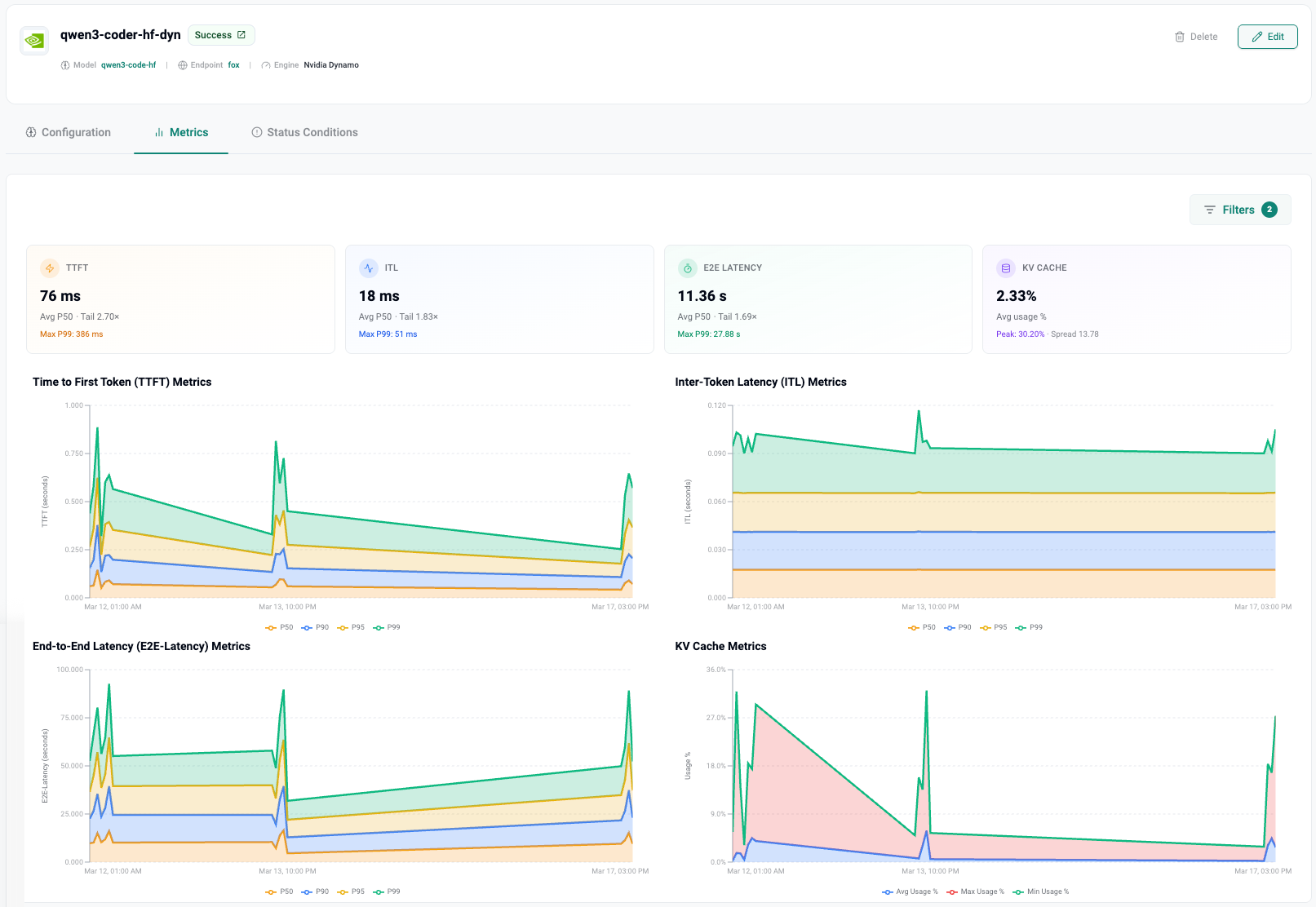Open the qwen3-code-hf model link
The width and height of the screenshot is (1316, 907).
pos(128,64)
